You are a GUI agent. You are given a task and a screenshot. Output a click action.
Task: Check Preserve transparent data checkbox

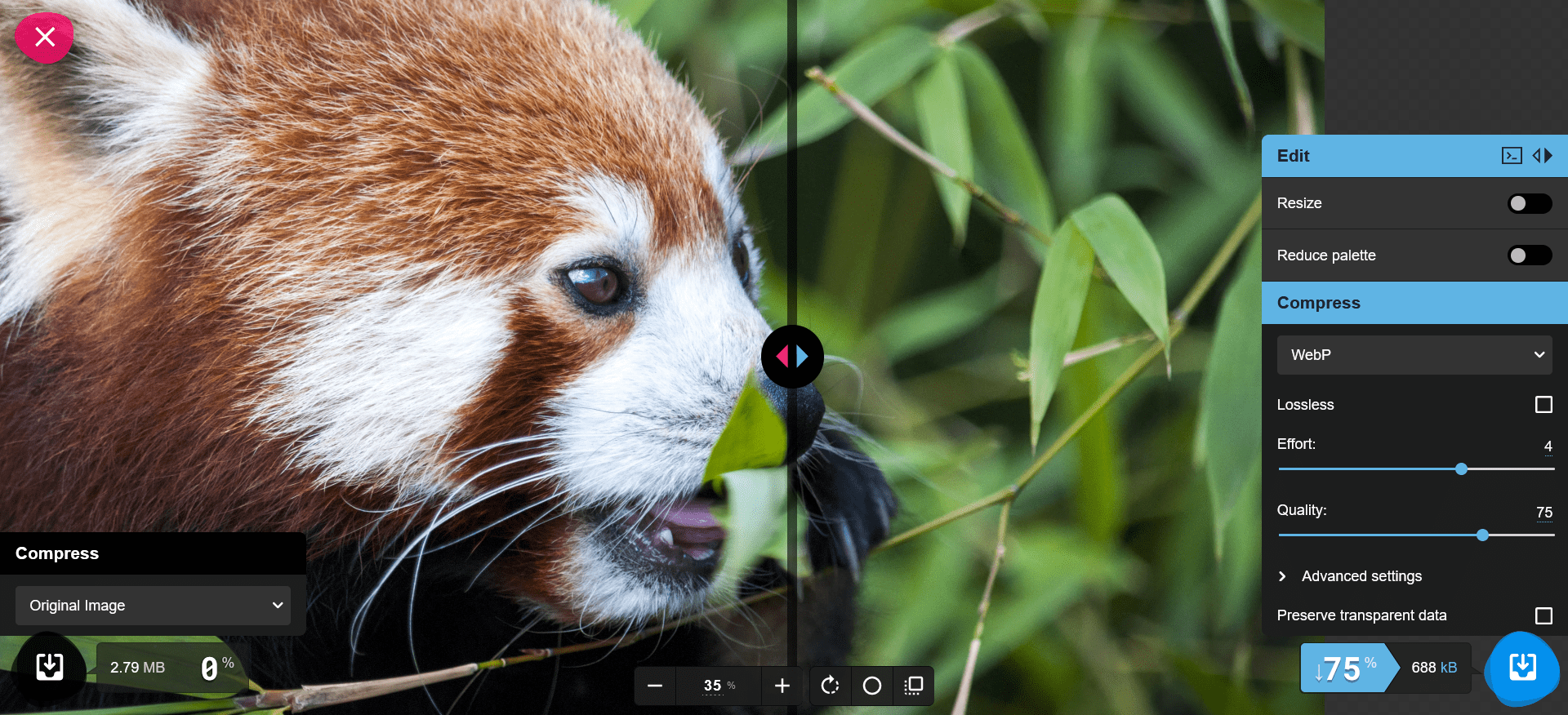[1543, 615]
